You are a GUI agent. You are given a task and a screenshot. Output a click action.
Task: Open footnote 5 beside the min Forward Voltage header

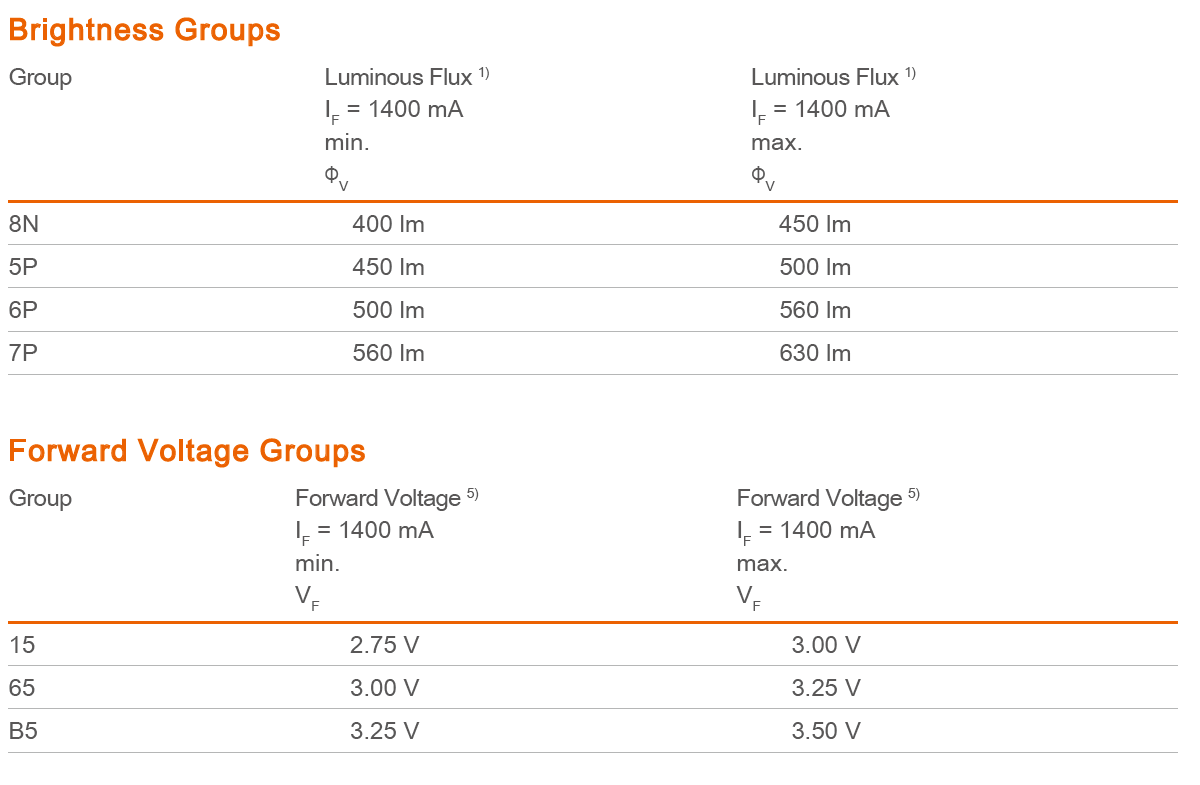(472, 493)
